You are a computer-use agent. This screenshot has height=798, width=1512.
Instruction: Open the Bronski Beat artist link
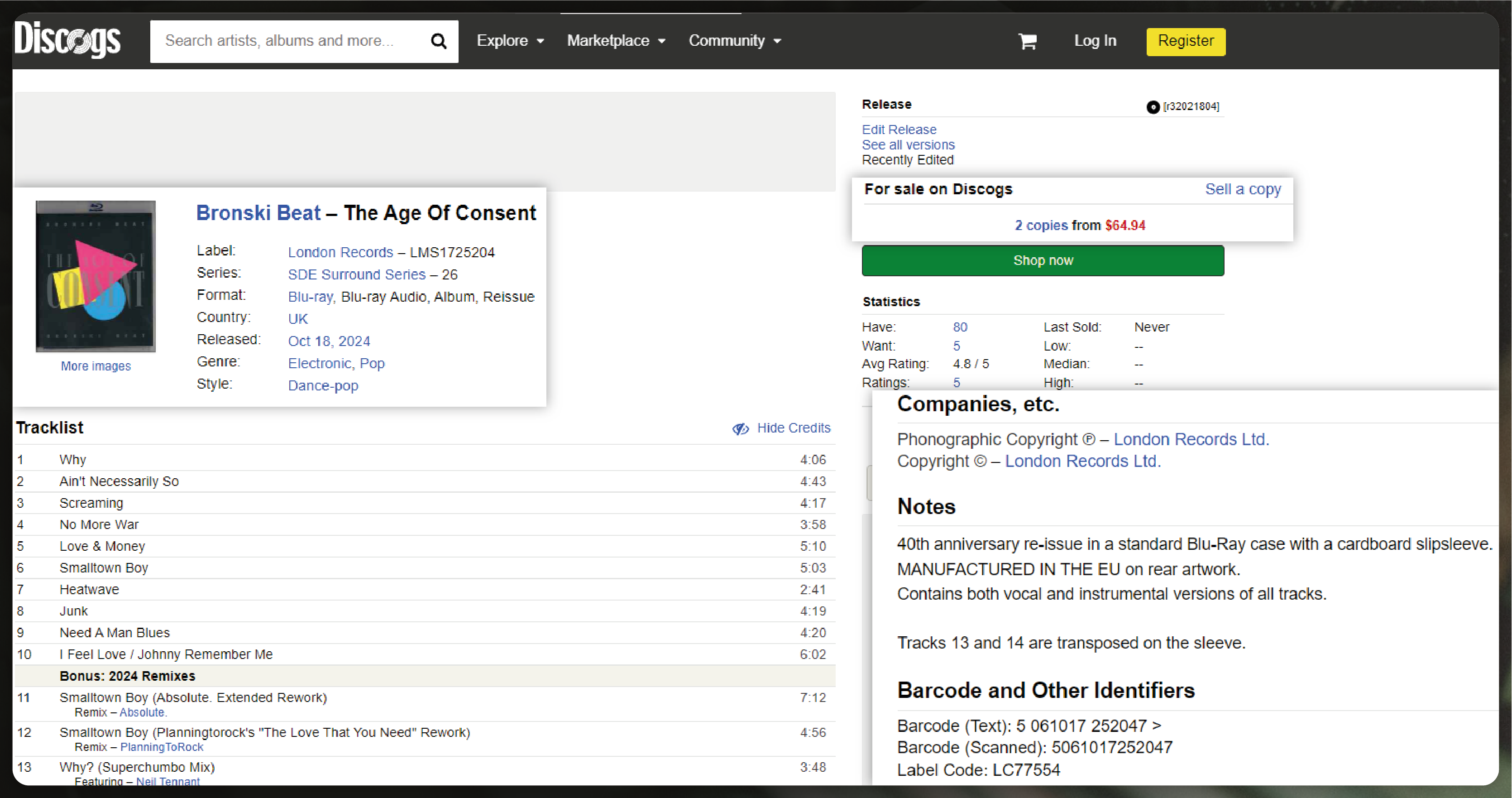pyautogui.click(x=258, y=212)
